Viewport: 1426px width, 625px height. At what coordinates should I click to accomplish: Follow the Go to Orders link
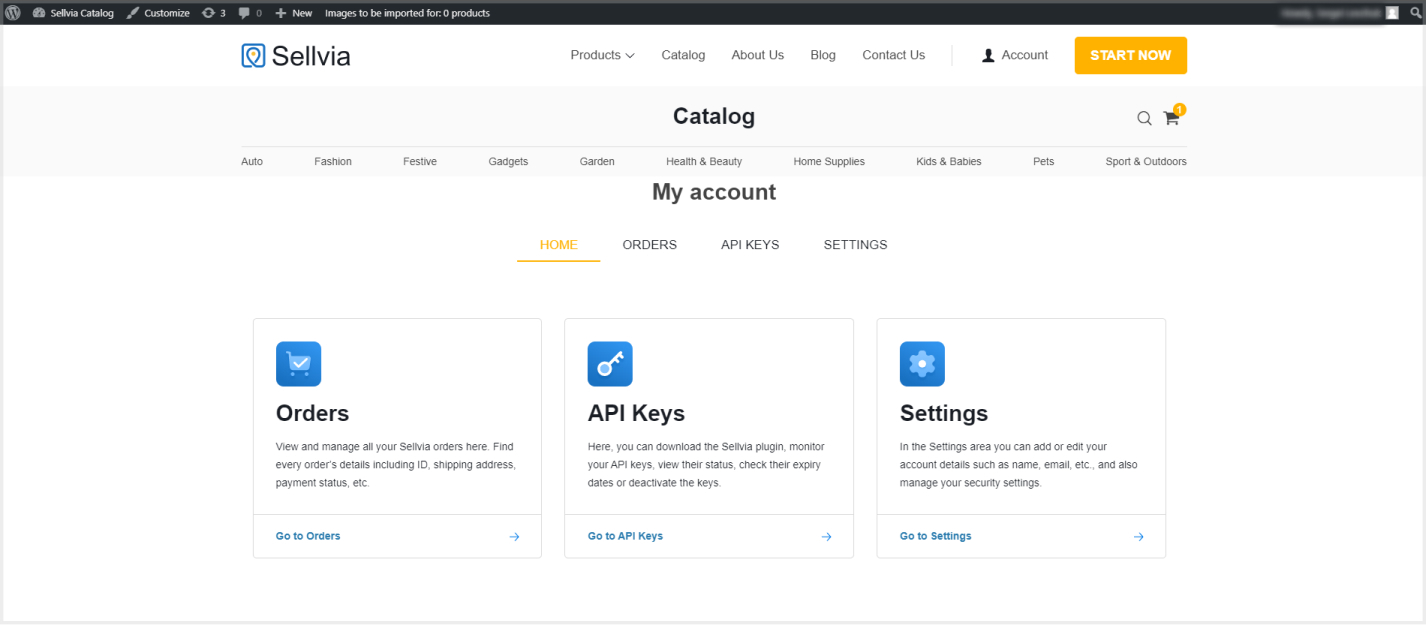pyautogui.click(x=308, y=536)
